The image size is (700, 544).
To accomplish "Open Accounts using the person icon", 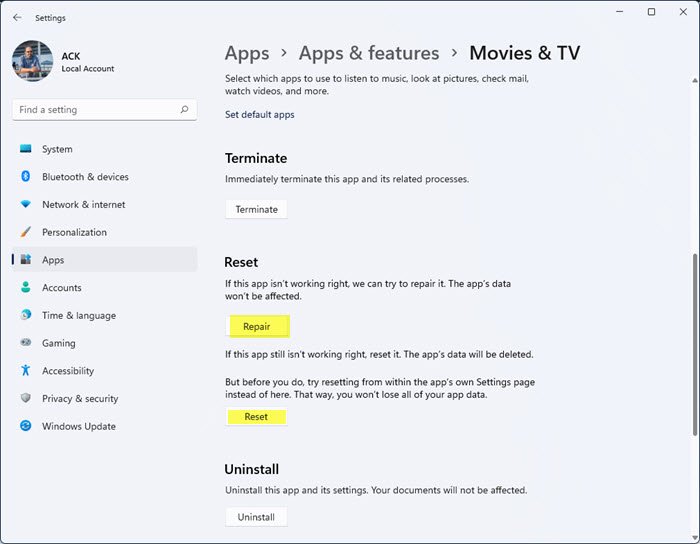I will click(26, 288).
